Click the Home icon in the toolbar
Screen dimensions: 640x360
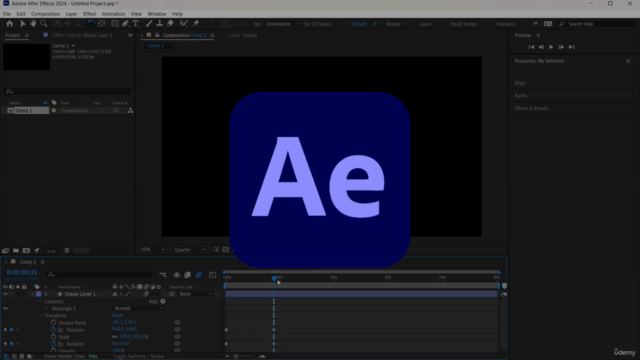pyautogui.click(x=9, y=24)
